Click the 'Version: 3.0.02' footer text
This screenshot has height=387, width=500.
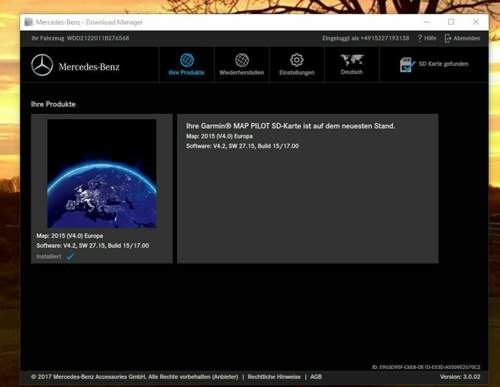pyautogui.click(x=460, y=377)
